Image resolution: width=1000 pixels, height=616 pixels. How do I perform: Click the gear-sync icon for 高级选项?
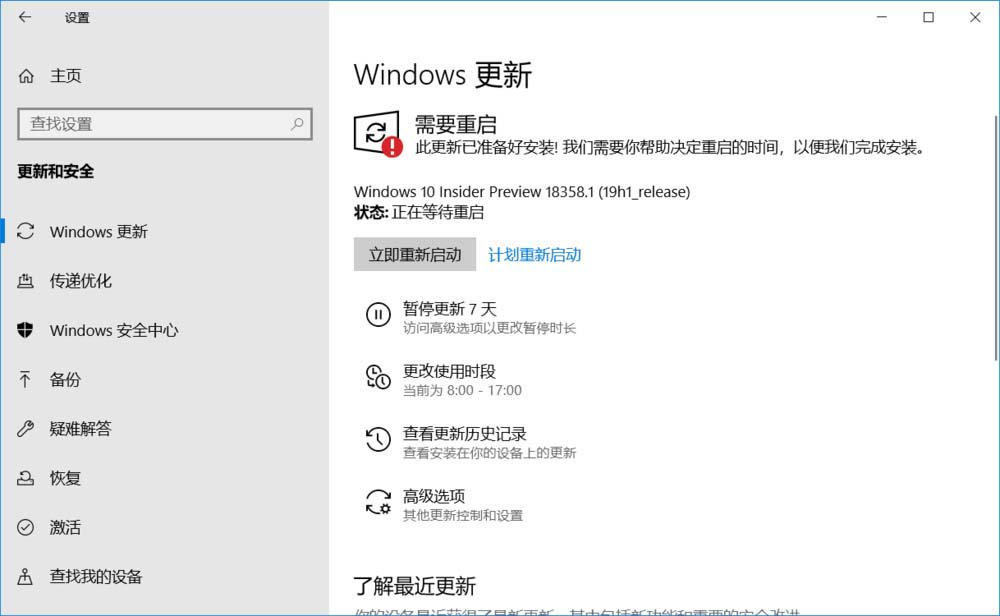(378, 502)
